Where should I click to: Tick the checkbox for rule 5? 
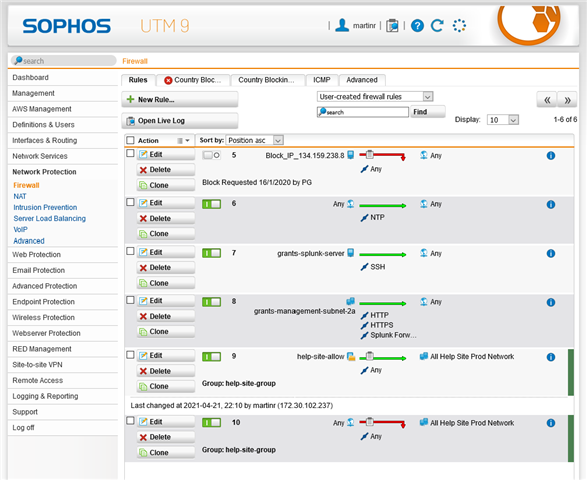[x=130, y=153]
